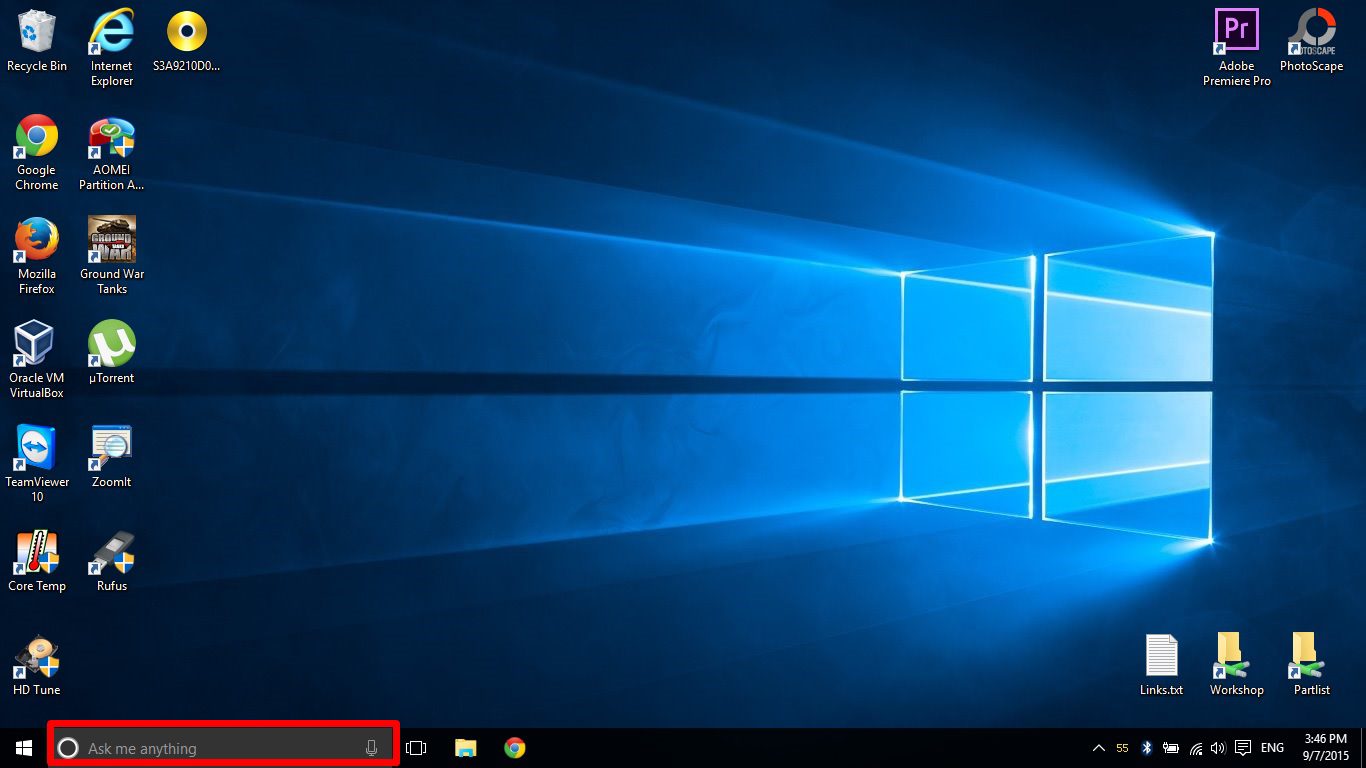Click the Cortana circle icon
This screenshot has height=768, width=1366.
(68, 748)
